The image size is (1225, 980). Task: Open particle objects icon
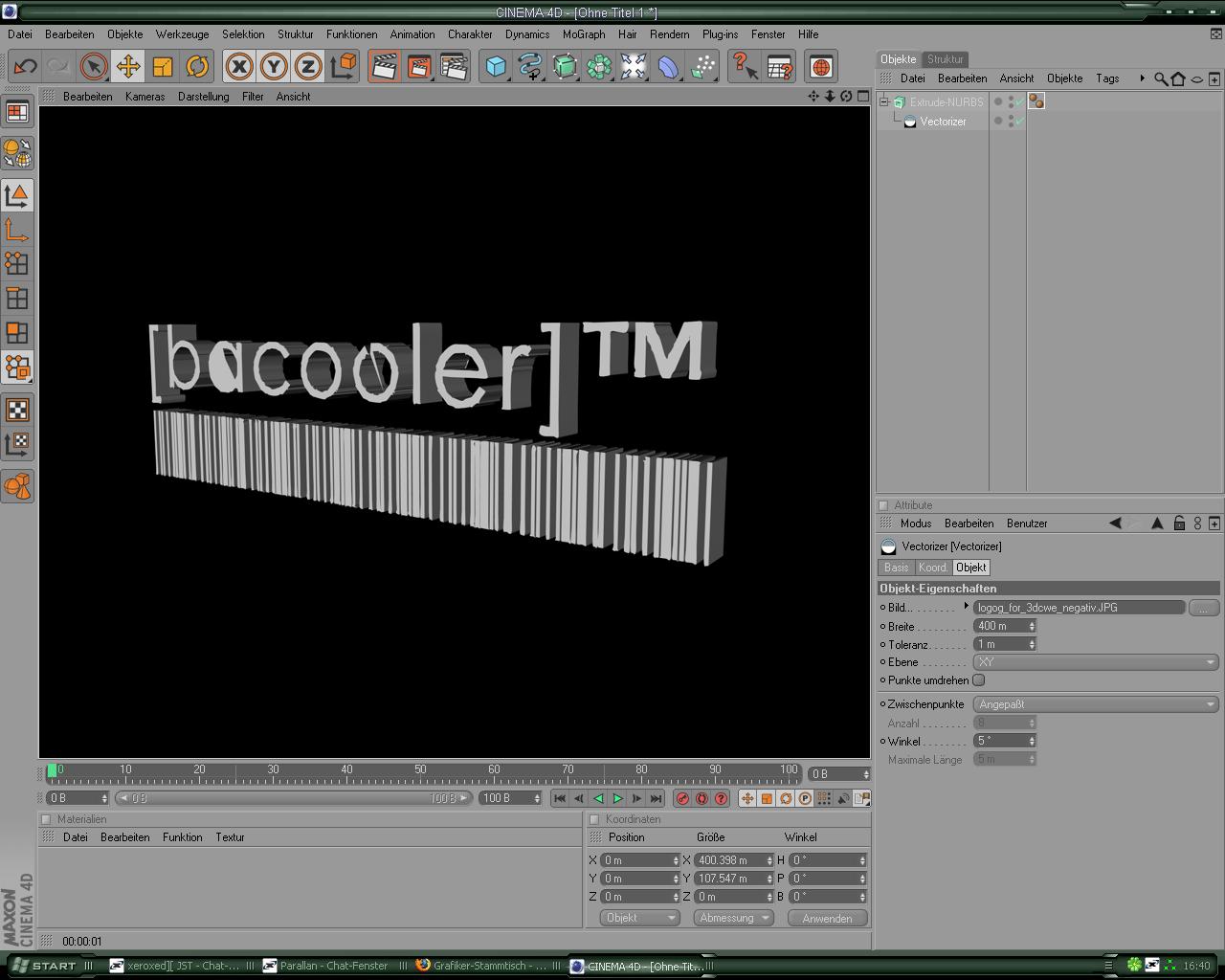pos(702,66)
